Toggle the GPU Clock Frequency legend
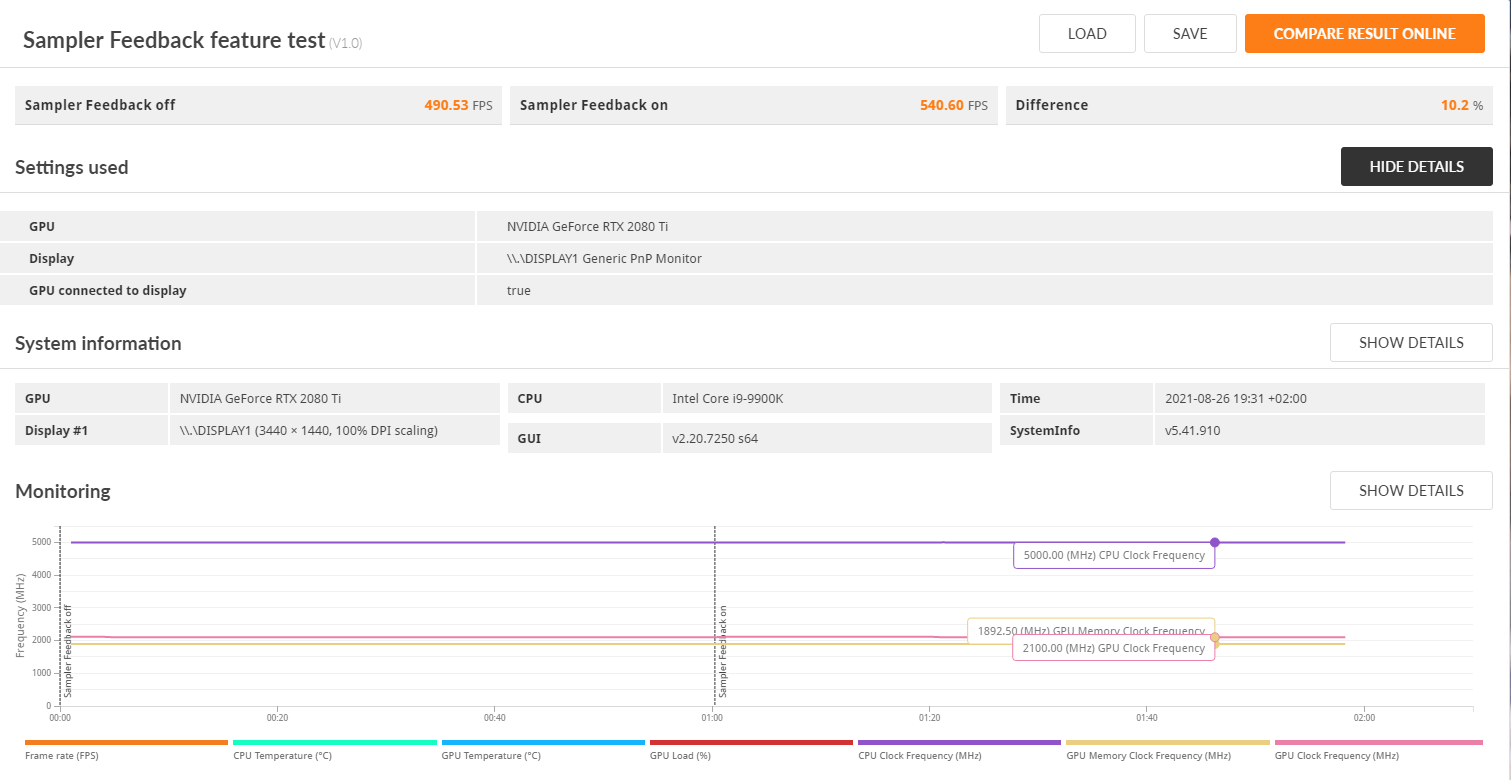The height and width of the screenshot is (780, 1511). (x=1336, y=755)
